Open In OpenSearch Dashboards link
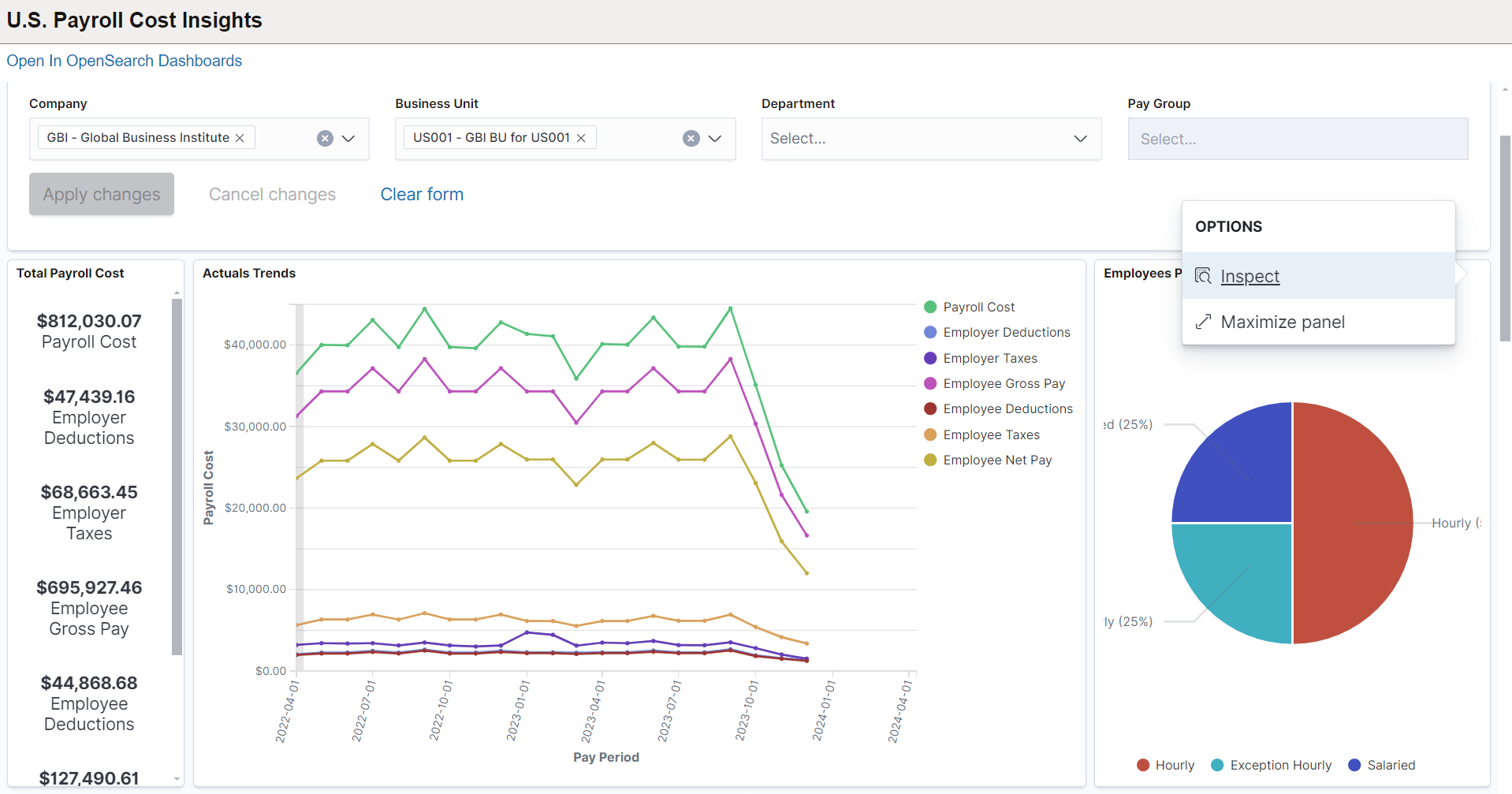Viewport: 1512px width, 794px height. [x=124, y=61]
